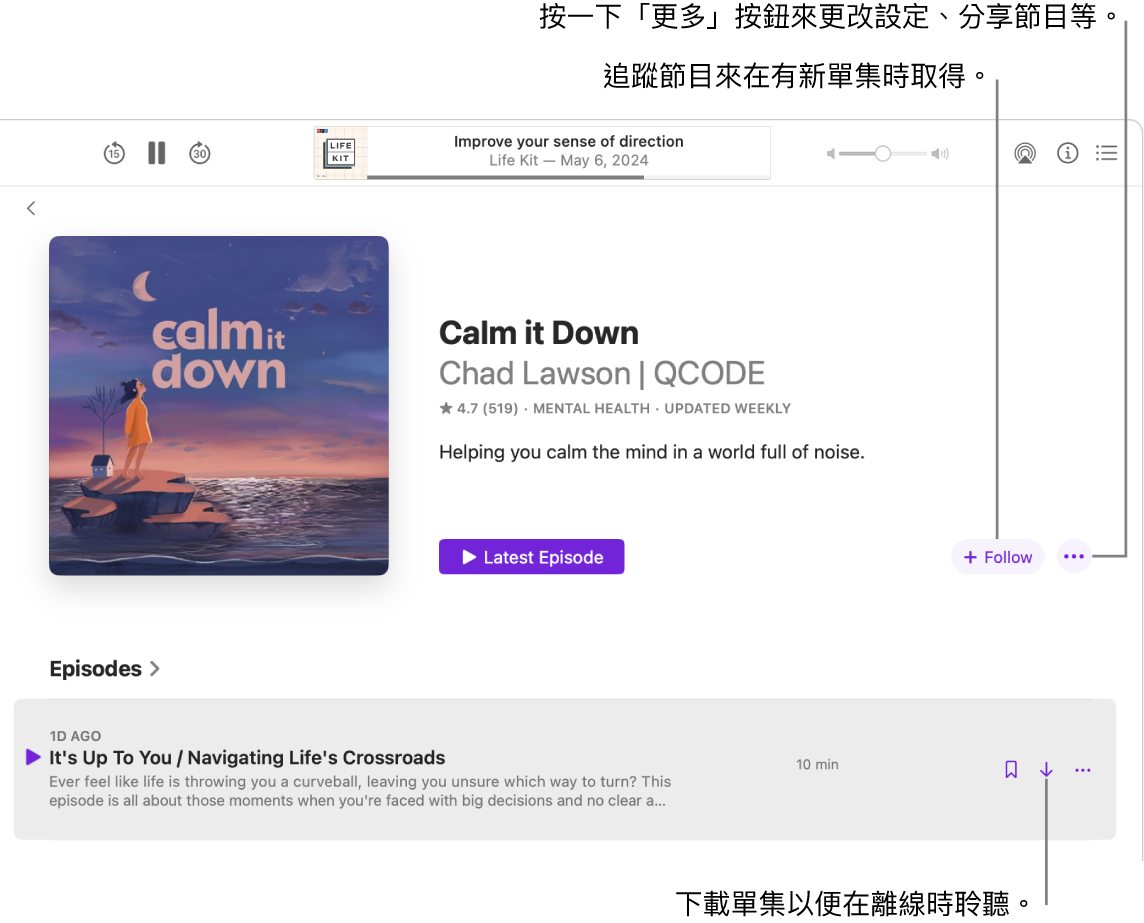This screenshot has width=1144, height=923.
Task: Select the Calm it Down artwork
Action: coord(218,404)
